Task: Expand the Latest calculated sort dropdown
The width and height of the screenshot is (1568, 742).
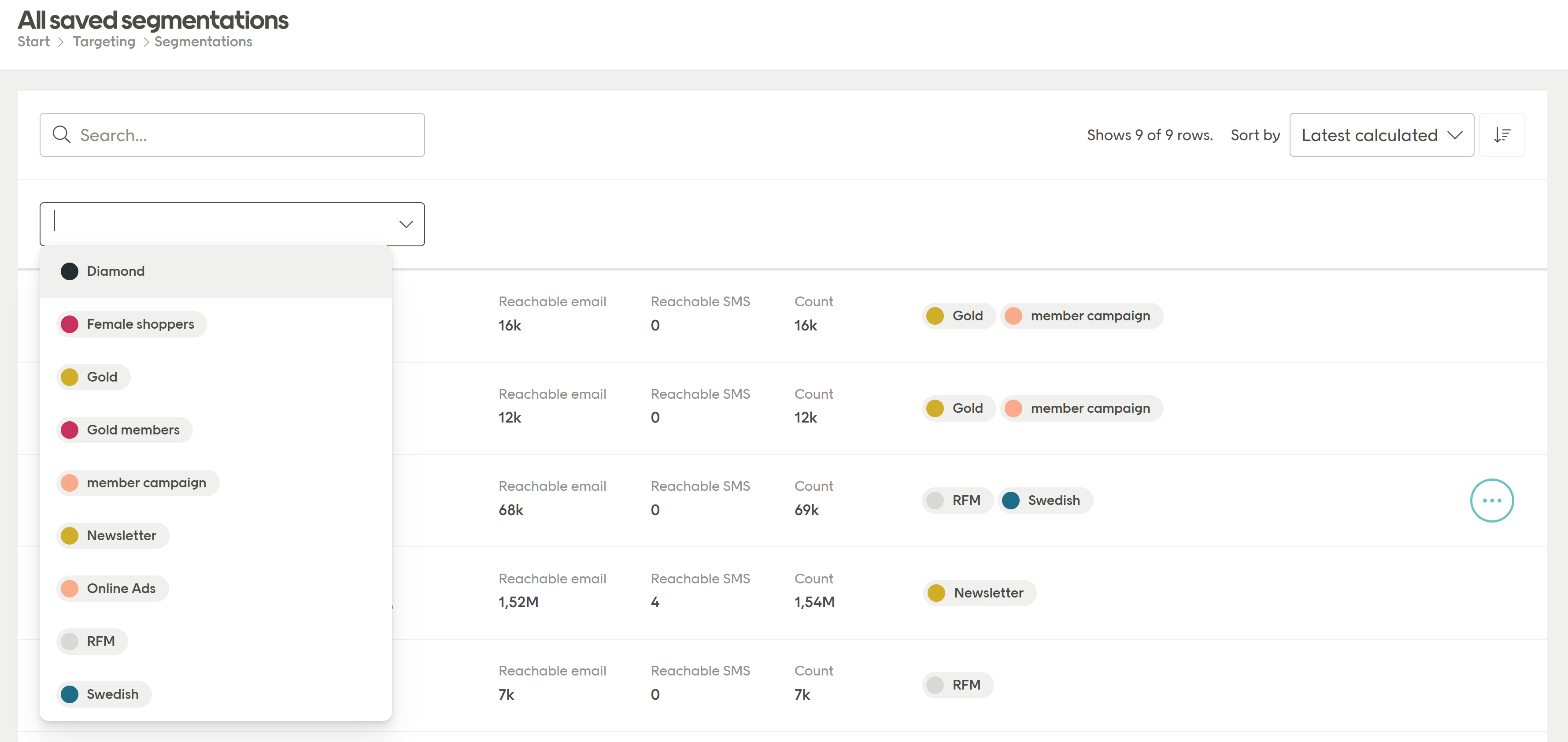Action: [1382, 134]
